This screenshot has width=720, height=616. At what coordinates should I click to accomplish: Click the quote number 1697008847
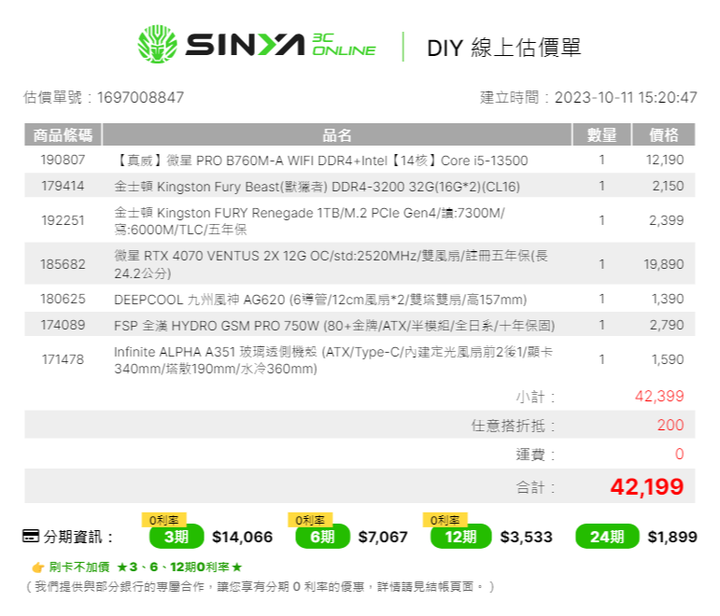pyautogui.click(x=141, y=97)
